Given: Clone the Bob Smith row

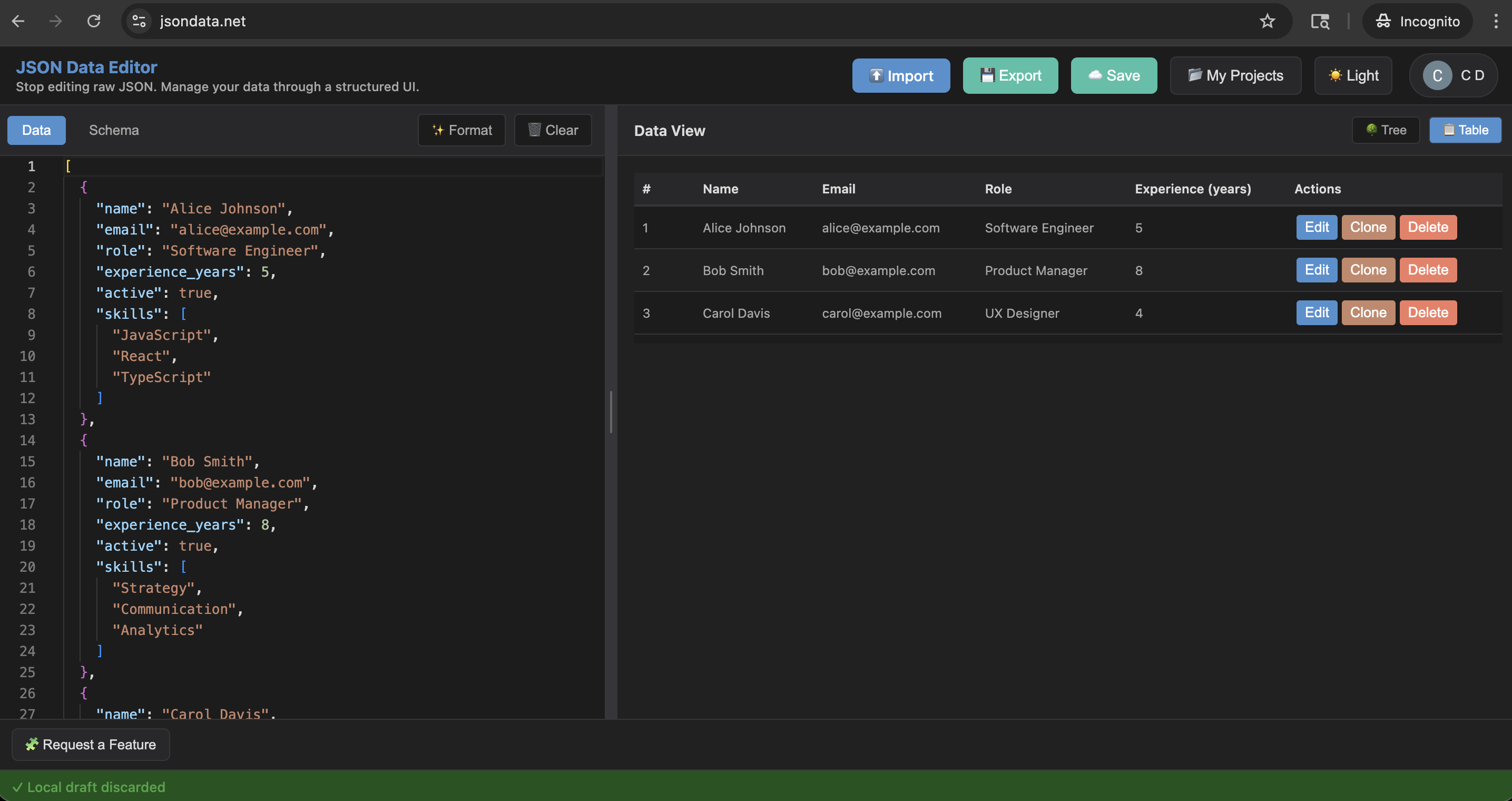Looking at the screenshot, I should [x=1368, y=270].
